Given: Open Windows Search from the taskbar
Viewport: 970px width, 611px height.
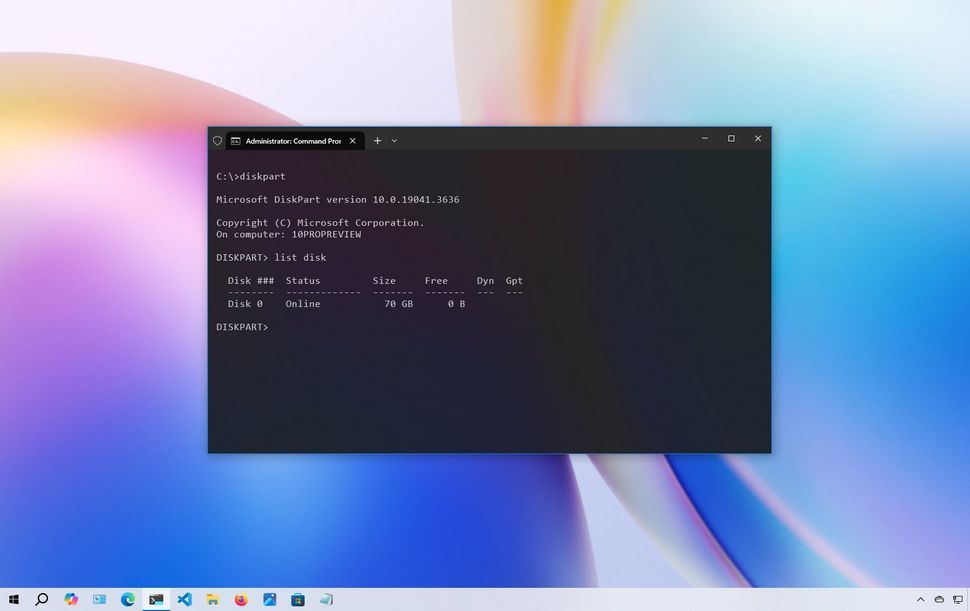Looking at the screenshot, I should [43, 598].
